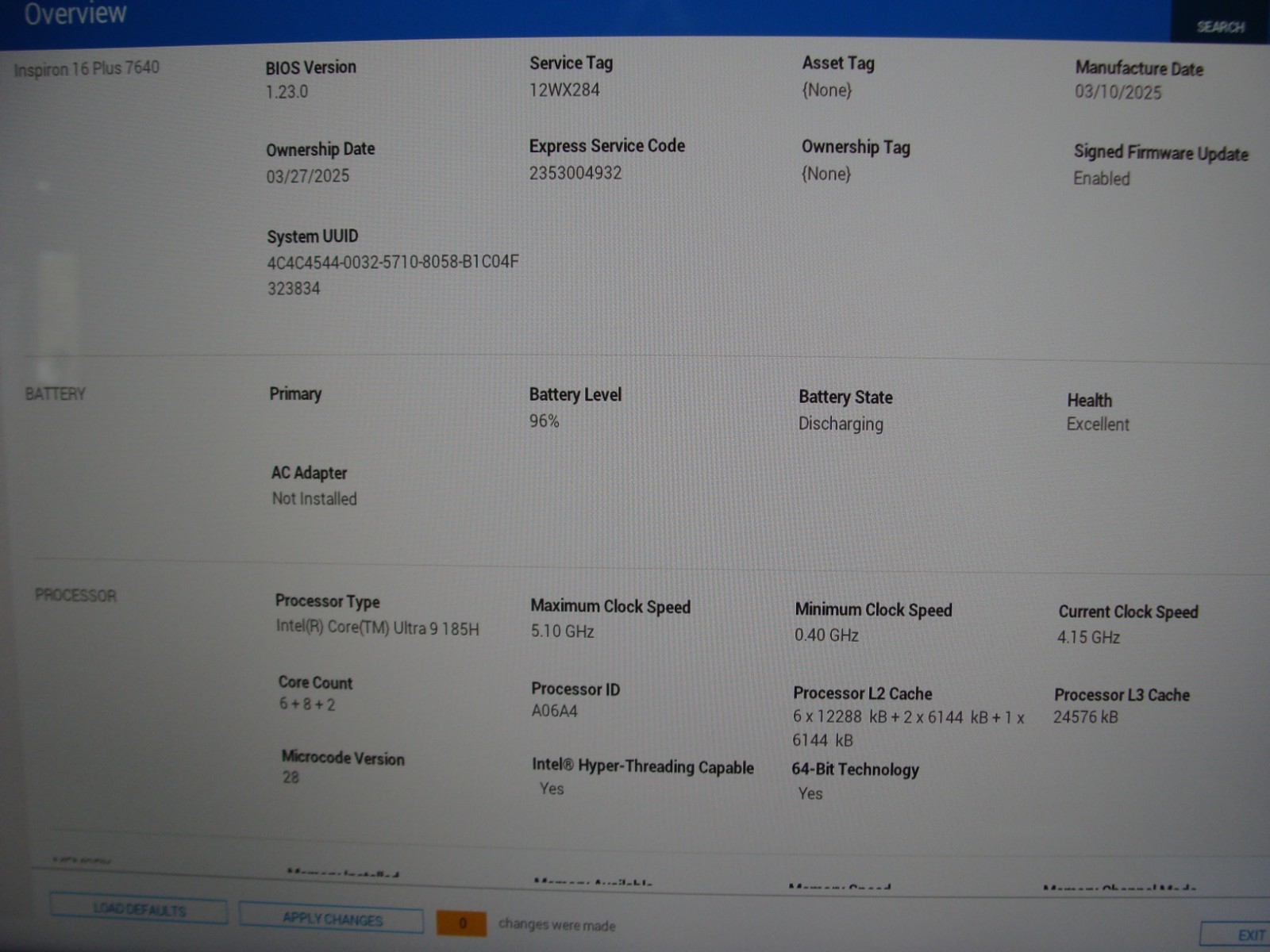
Task: Click Hyper-Threading Capable Yes value
Action: pyautogui.click(x=552, y=789)
